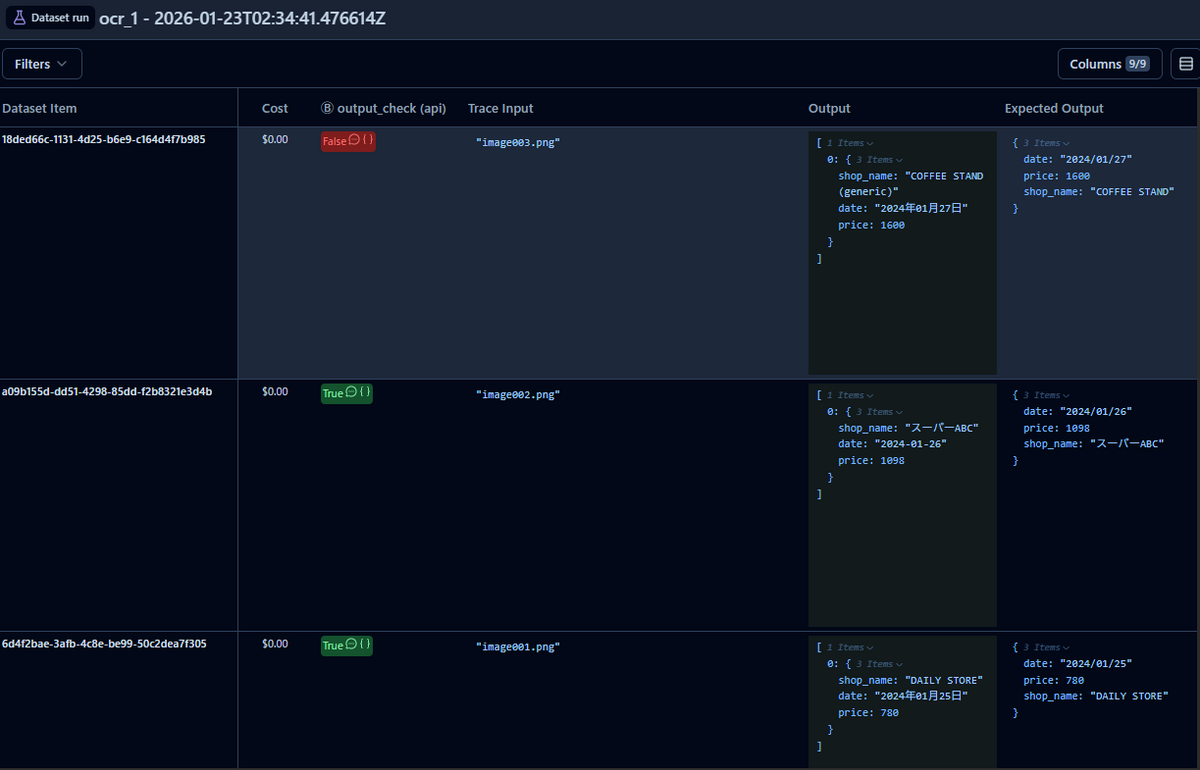This screenshot has height=770, width=1200.
Task: Click the circled B icon in output_check header
Action: point(327,108)
